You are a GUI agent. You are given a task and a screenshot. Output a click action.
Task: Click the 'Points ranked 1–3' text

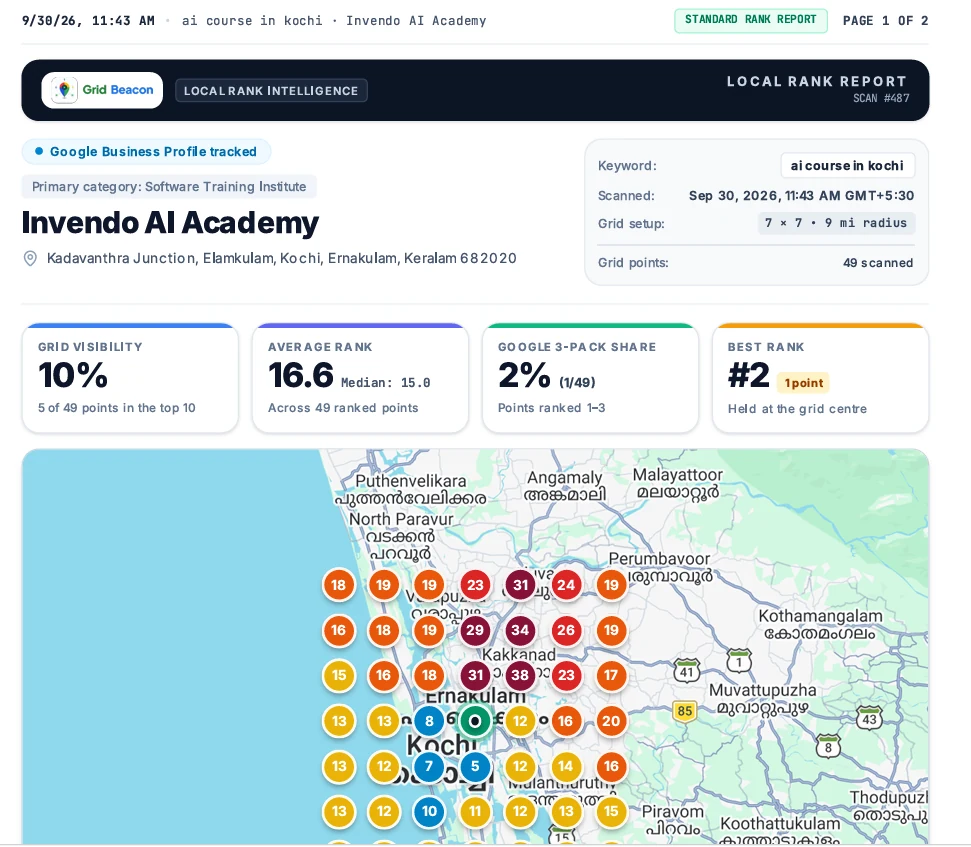[x=551, y=407]
